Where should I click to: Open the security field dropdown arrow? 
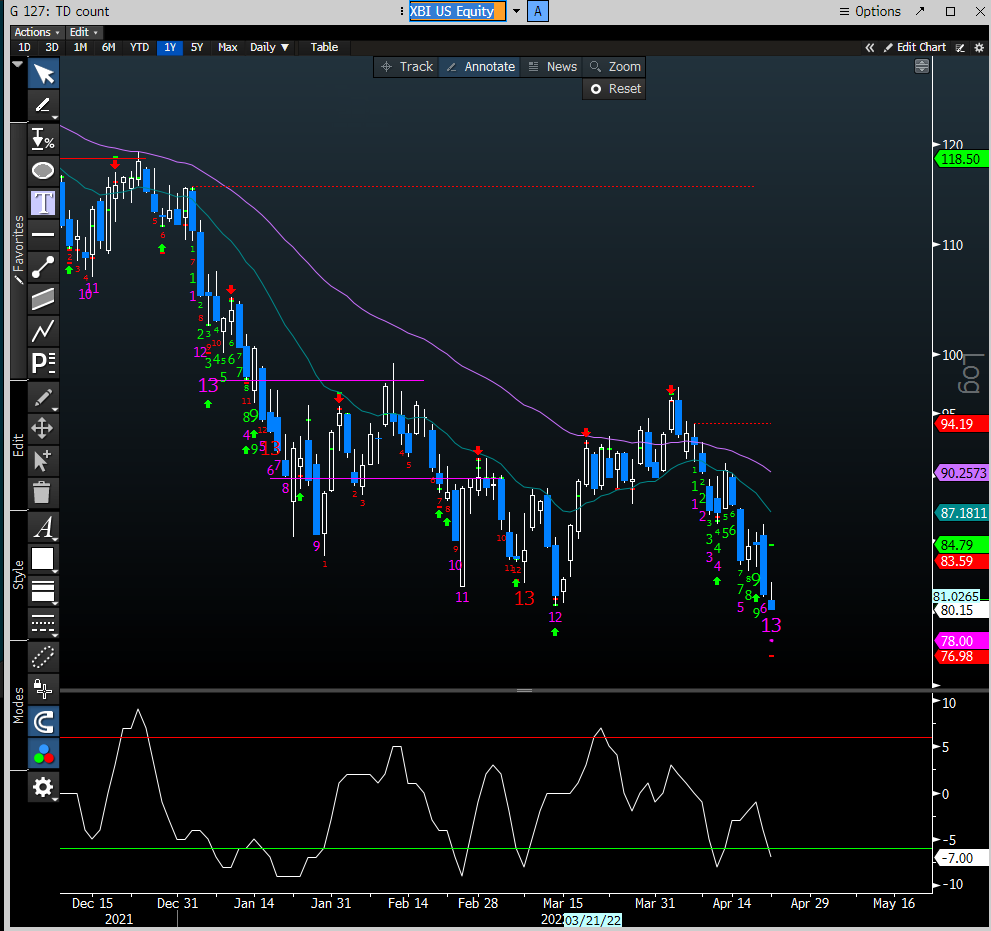(x=516, y=11)
